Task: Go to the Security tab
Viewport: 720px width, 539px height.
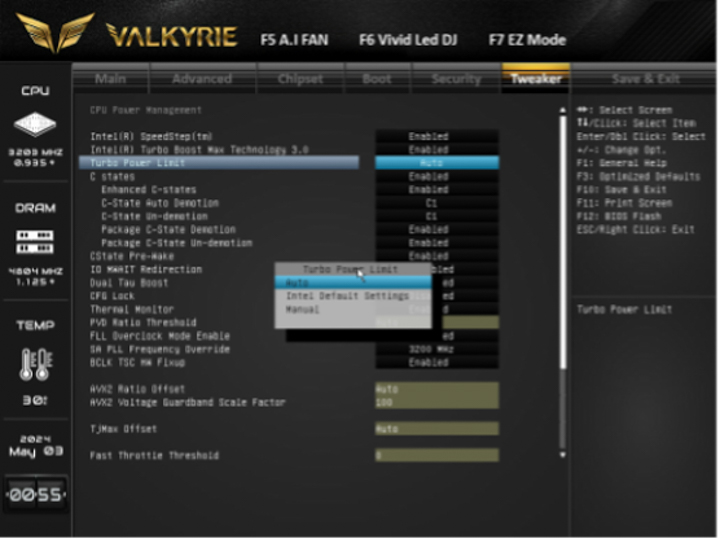Action: pyautogui.click(x=456, y=79)
